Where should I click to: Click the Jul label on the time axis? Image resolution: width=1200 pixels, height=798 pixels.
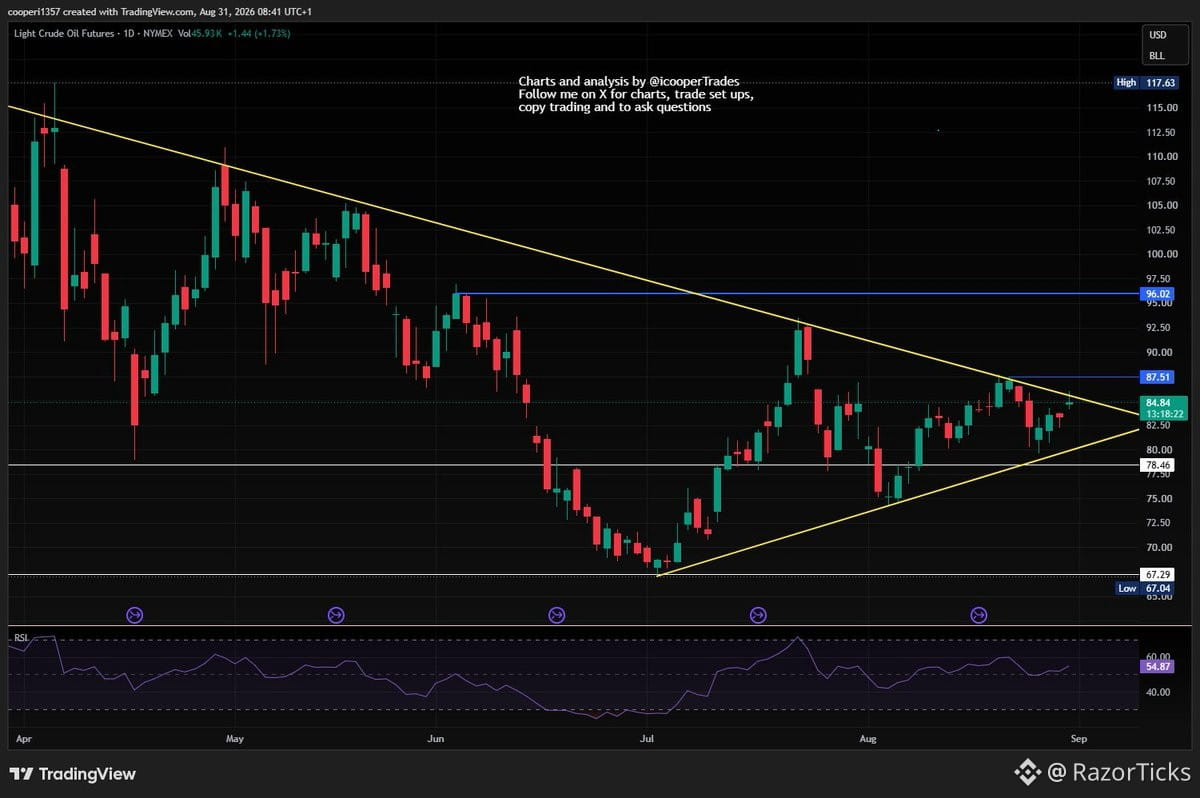[646, 740]
